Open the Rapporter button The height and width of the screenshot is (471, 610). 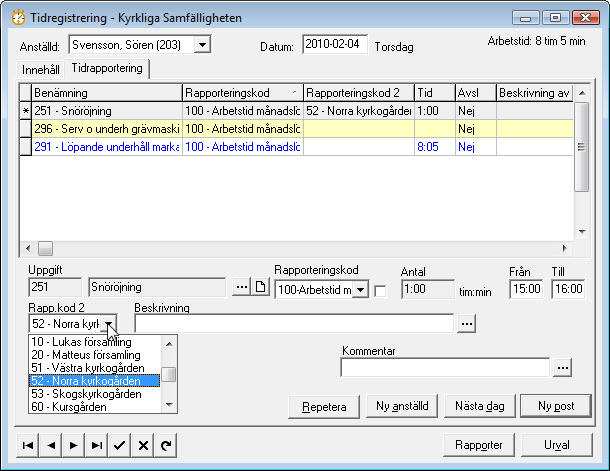pos(479,445)
